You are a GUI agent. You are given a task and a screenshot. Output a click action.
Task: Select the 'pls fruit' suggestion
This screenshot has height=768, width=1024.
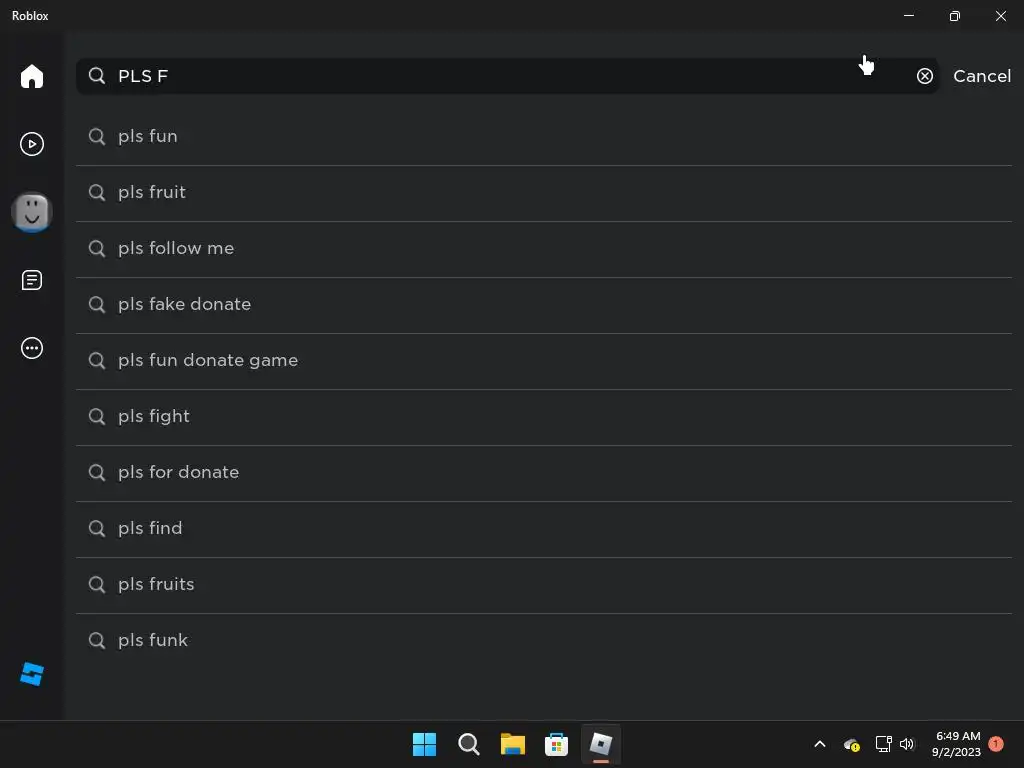544,193
